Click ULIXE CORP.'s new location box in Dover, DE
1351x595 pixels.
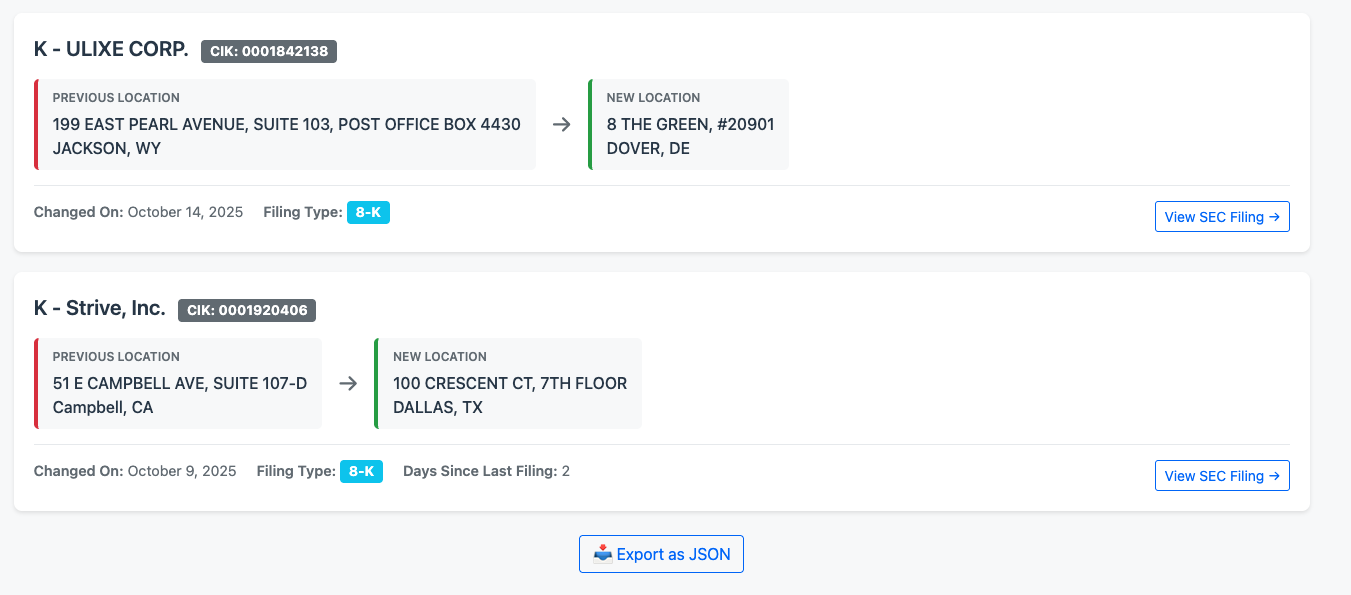point(689,124)
